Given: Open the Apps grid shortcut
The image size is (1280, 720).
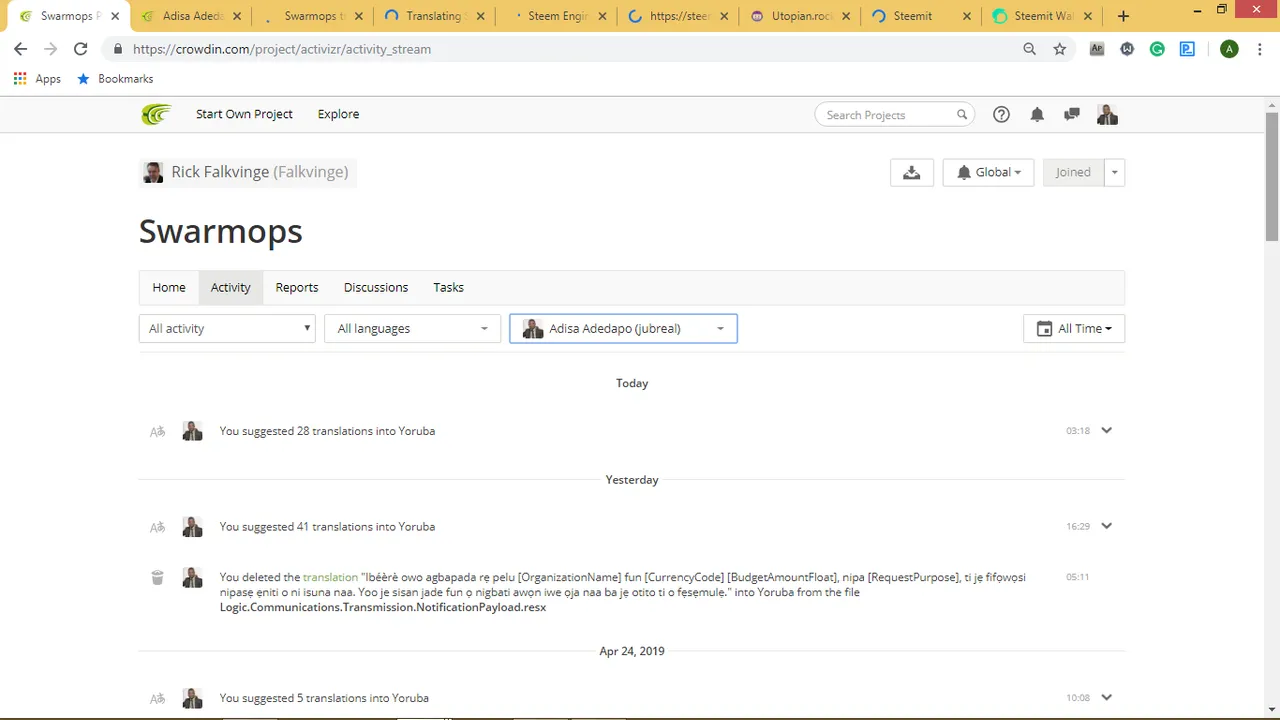Looking at the screenshot, I should (x=37, y=79).
